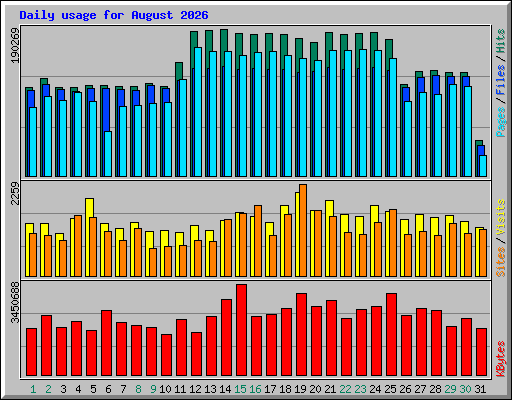Click day 24 on the x-axis
512x400 pixels.
[375, 389]
